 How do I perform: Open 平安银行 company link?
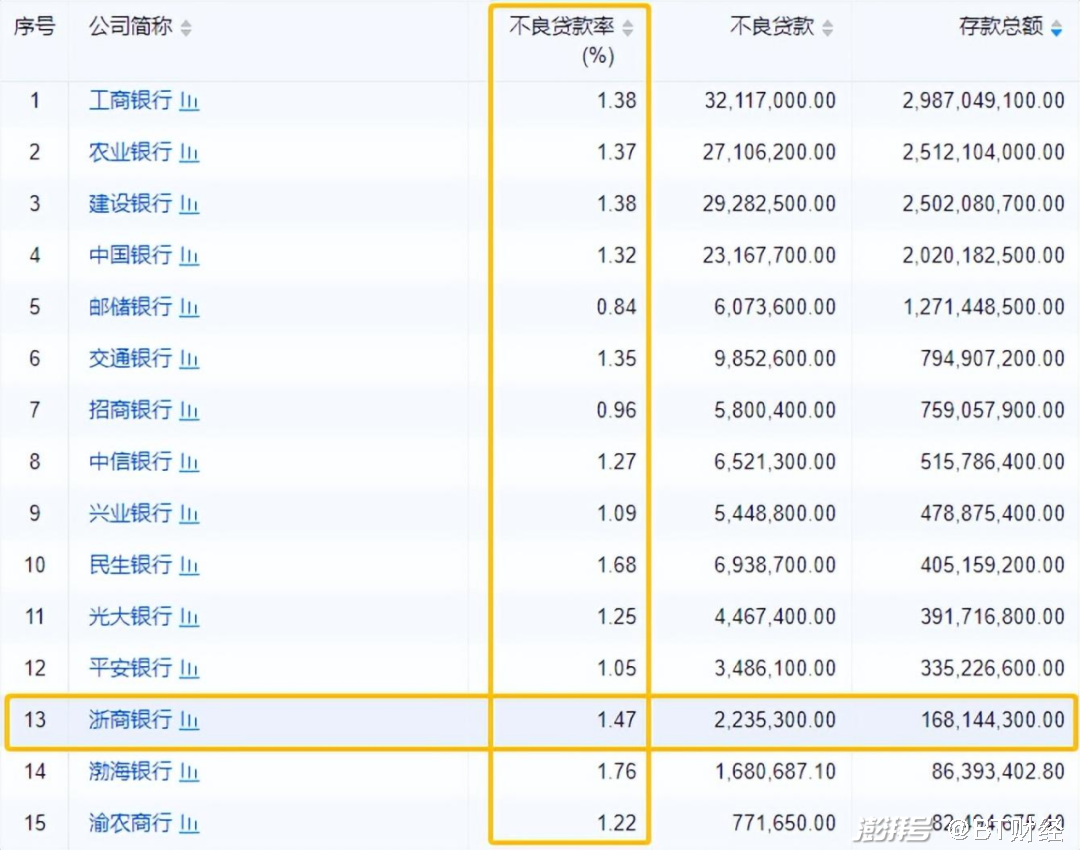coord(130,668)
